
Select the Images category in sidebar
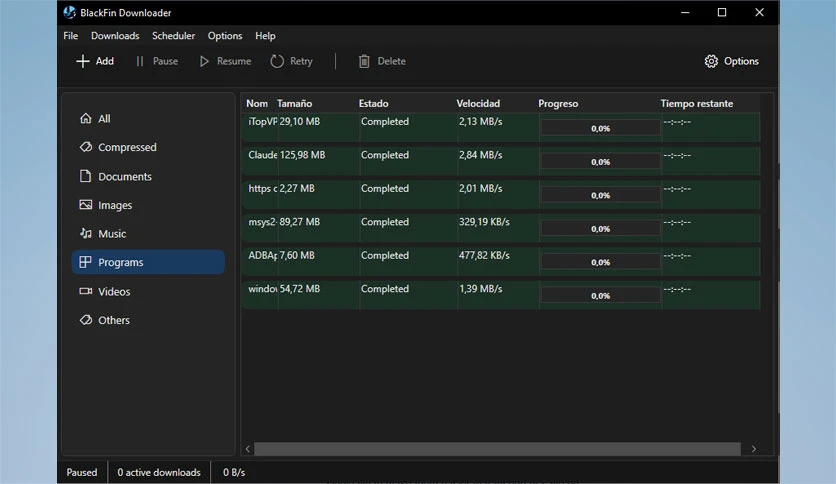[148, 205]
